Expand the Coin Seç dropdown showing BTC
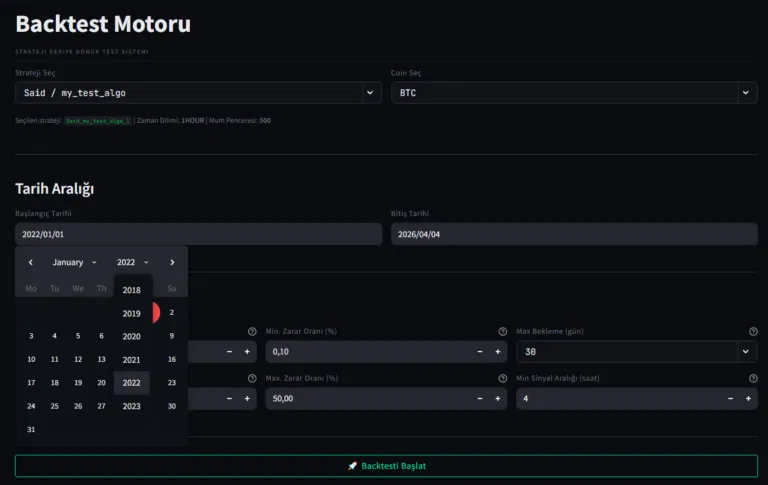The image size is (768, 485). coord(573,93)
